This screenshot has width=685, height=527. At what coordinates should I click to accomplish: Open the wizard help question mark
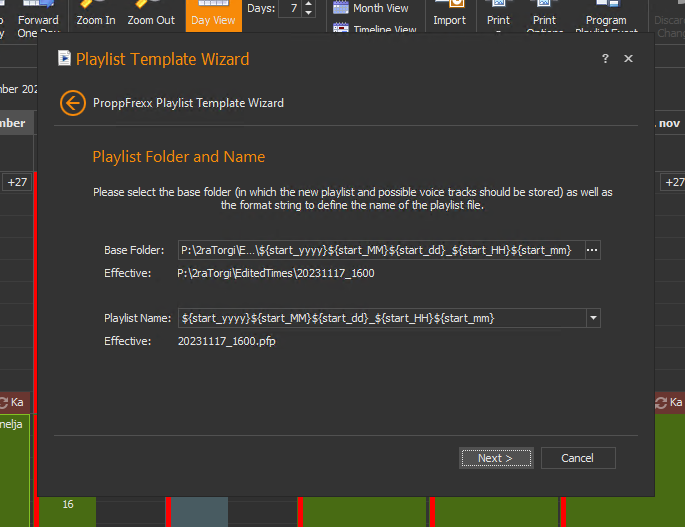coord(605,59)
